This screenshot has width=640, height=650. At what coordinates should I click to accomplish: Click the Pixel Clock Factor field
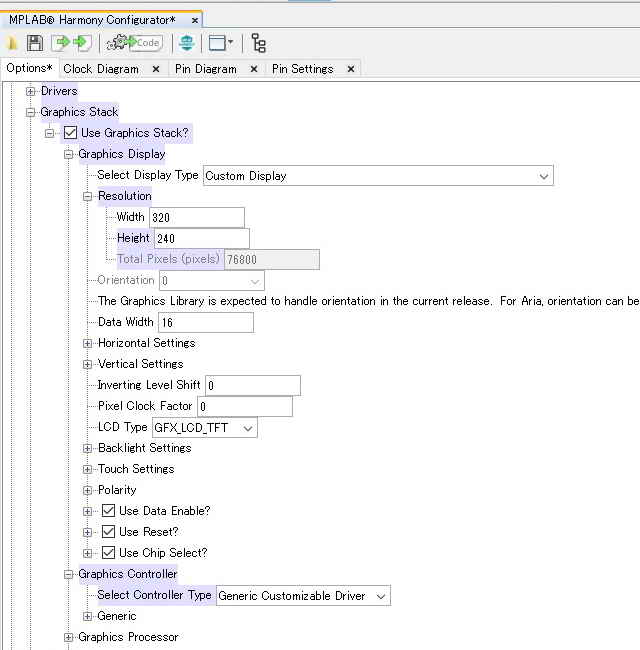point(244,407)
